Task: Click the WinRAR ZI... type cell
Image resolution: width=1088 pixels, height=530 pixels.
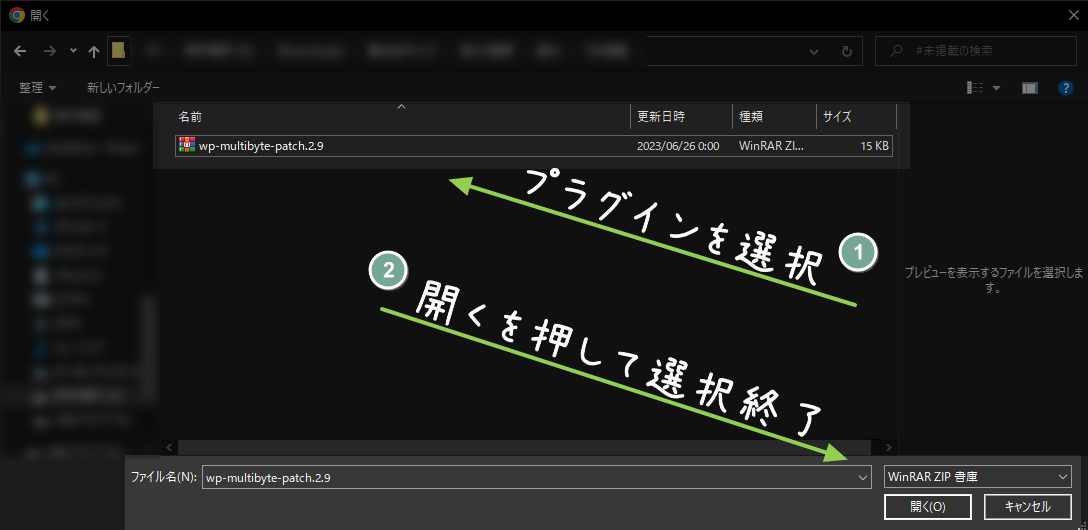Action: 772,146
